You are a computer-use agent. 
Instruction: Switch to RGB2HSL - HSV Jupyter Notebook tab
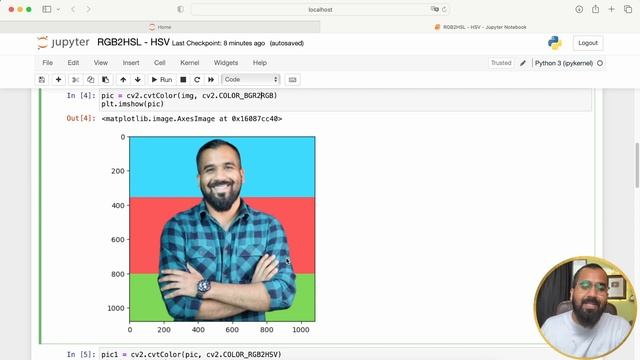point(480,27)
